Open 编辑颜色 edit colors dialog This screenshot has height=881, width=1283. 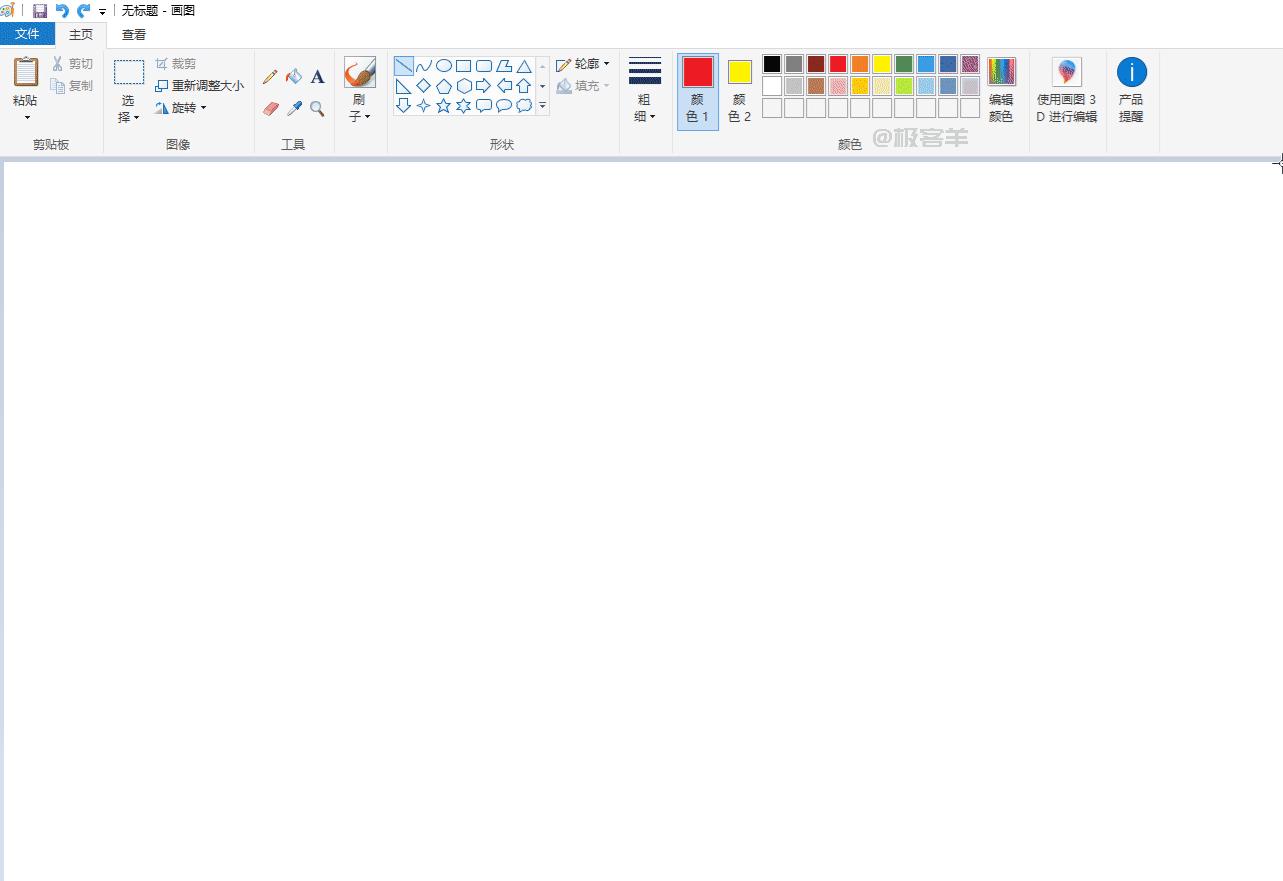click(x=1001, y=91)
